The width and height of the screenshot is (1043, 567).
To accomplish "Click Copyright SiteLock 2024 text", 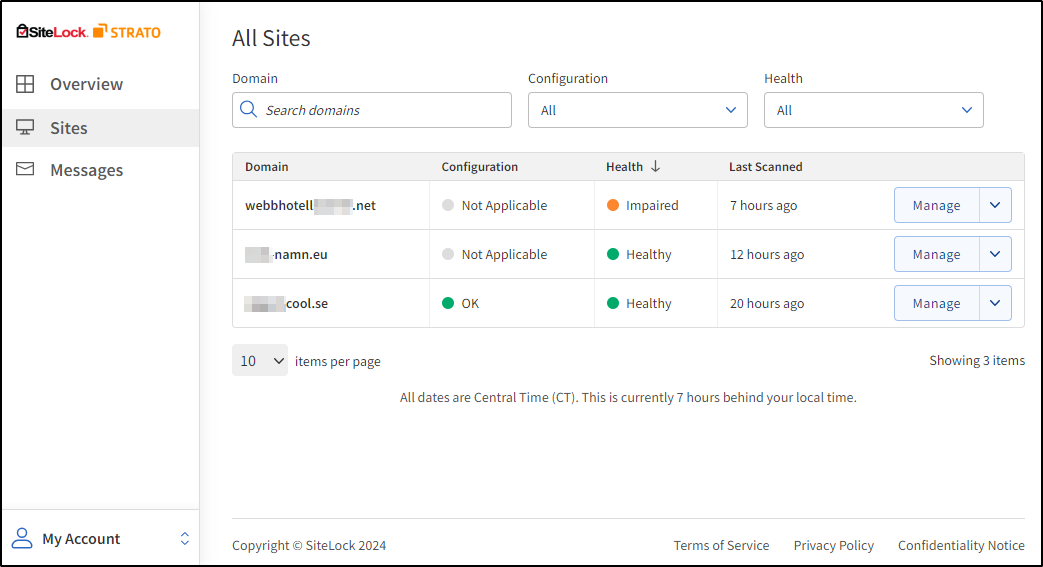I will pos(309,545).
